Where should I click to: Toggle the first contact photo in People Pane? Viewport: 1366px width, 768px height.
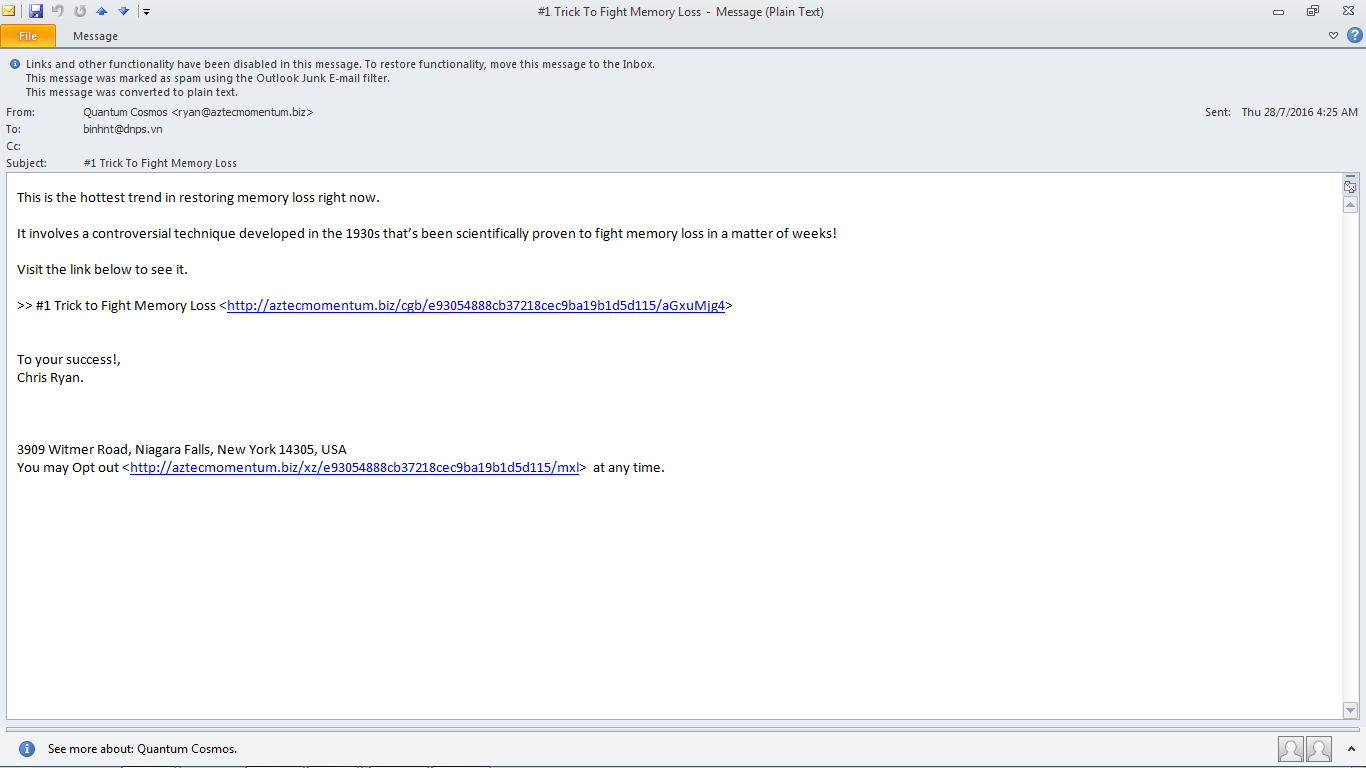tap(1290, 748)
